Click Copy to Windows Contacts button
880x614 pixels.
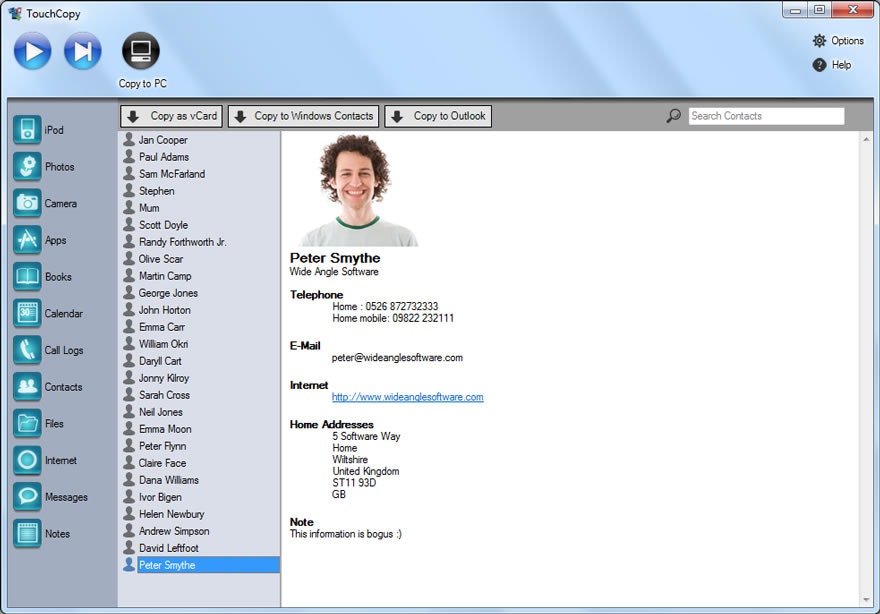(x=304, y=116)
